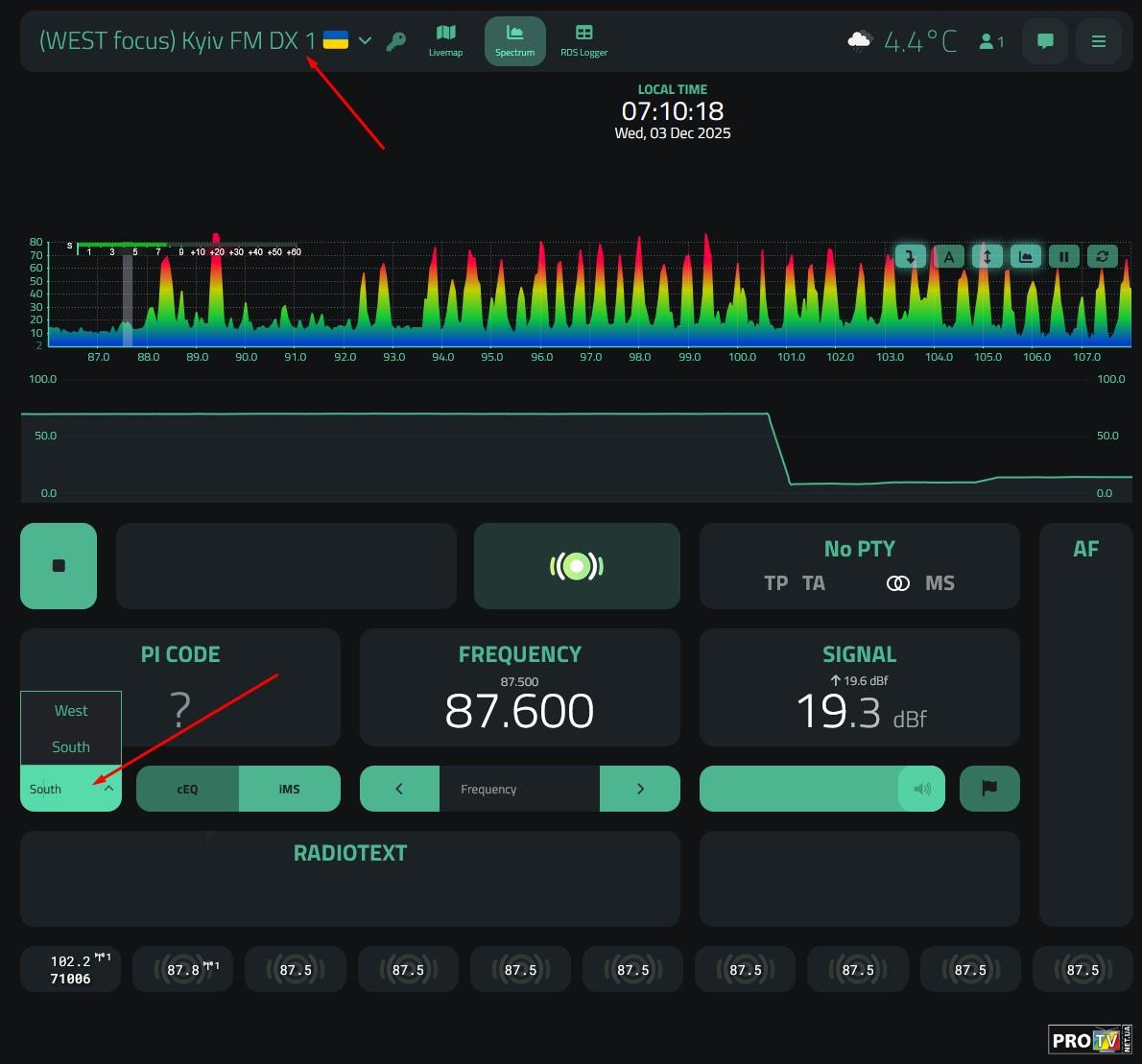Open the Livemap view

pos(445,40)
